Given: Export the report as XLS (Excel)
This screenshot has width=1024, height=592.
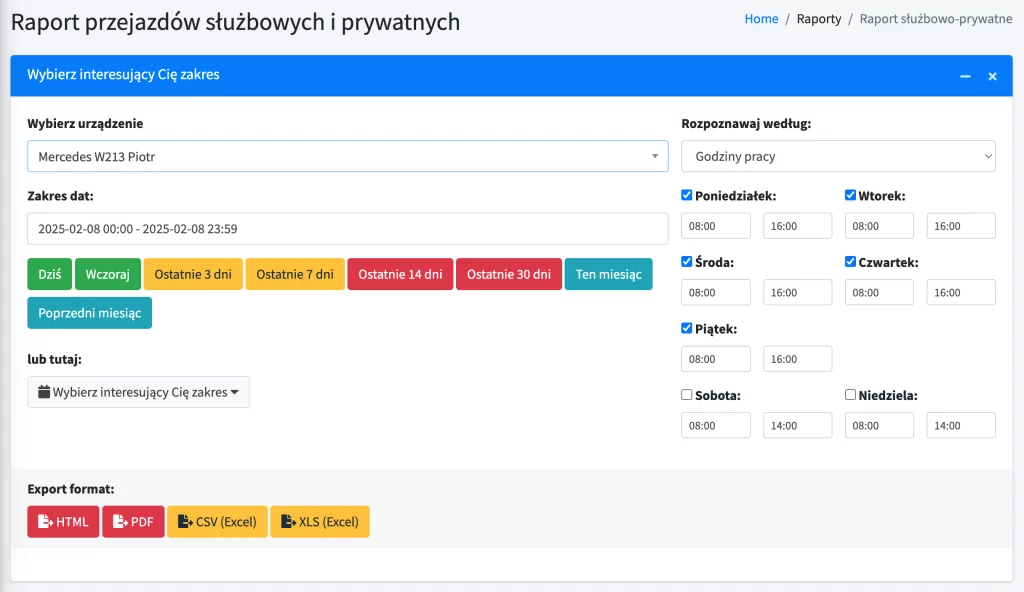Looking at the screenshot, I should pyautogui.click(x=320, y=521).
